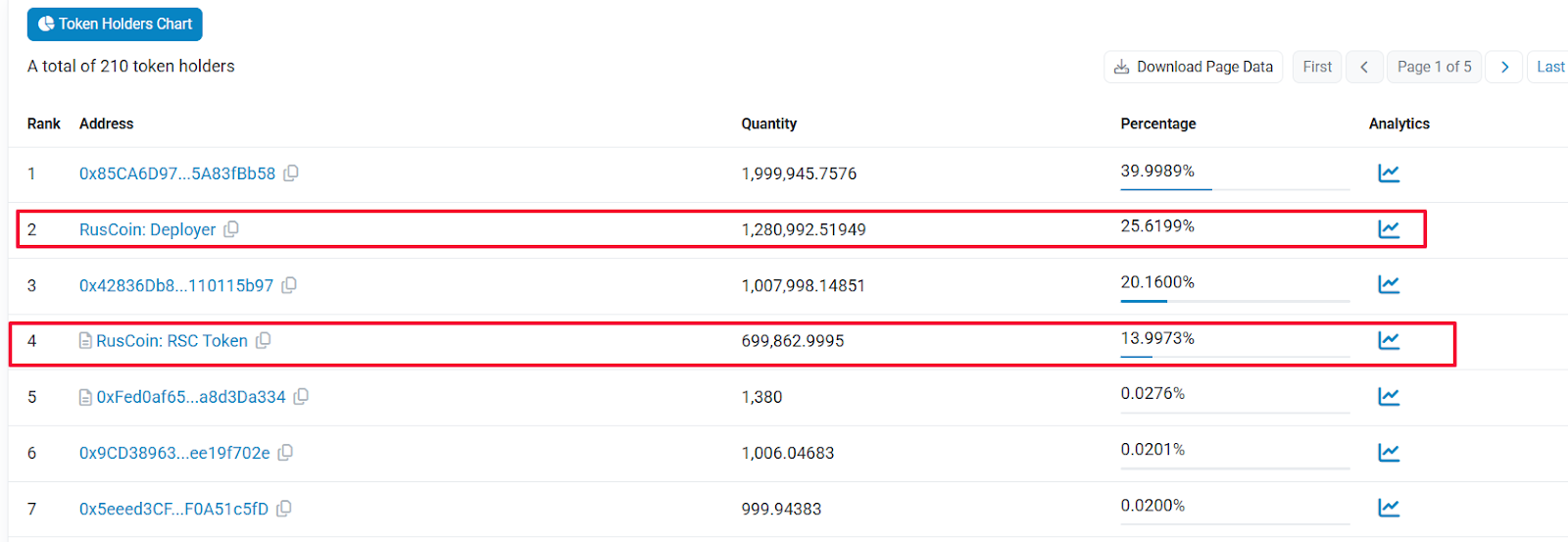Open address 0x85CA6D97...5A83fBb58

click(x=177, y=173)
